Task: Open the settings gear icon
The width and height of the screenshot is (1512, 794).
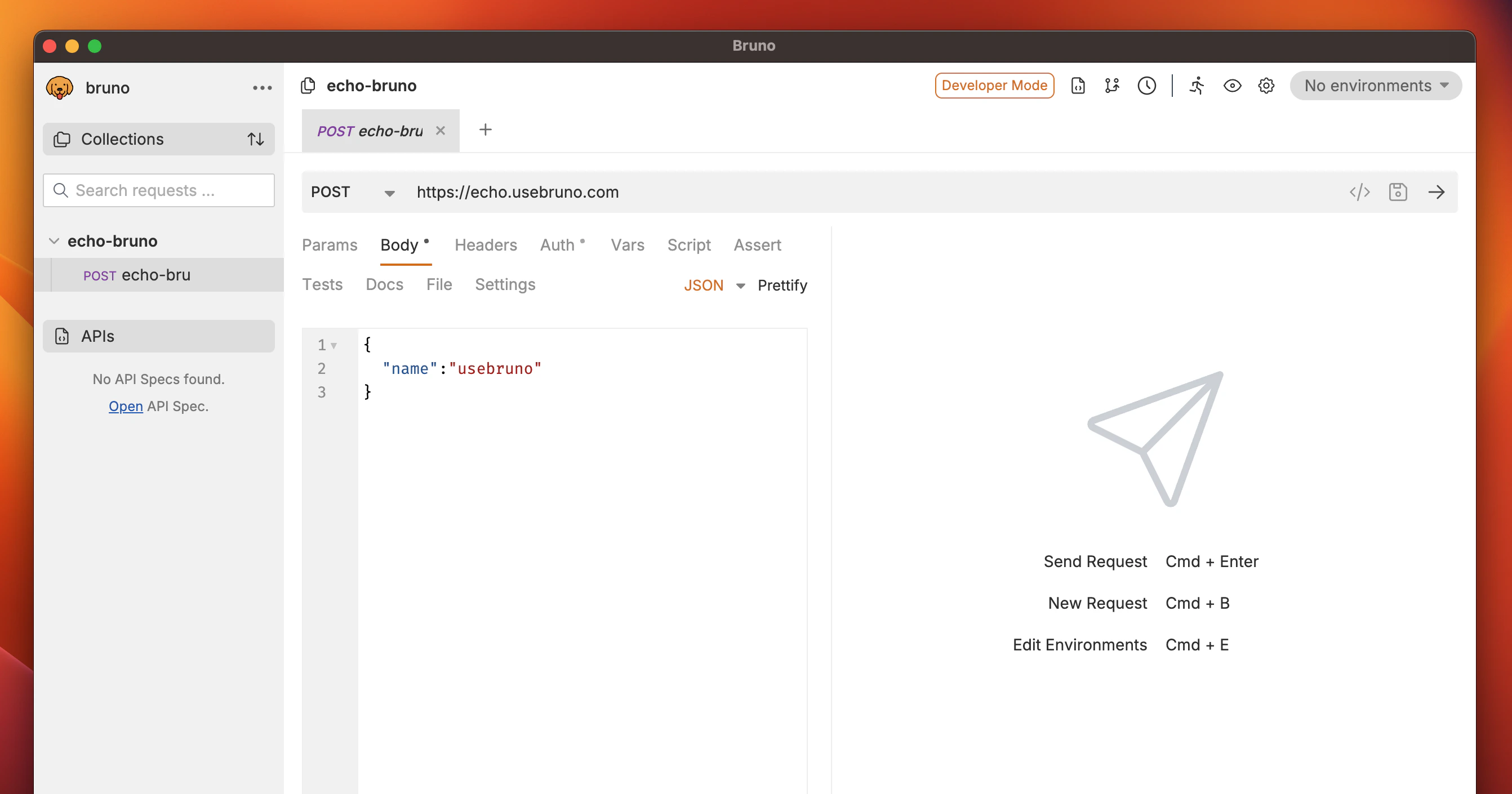Action: pyautogui.click(x=1266, y=86)
